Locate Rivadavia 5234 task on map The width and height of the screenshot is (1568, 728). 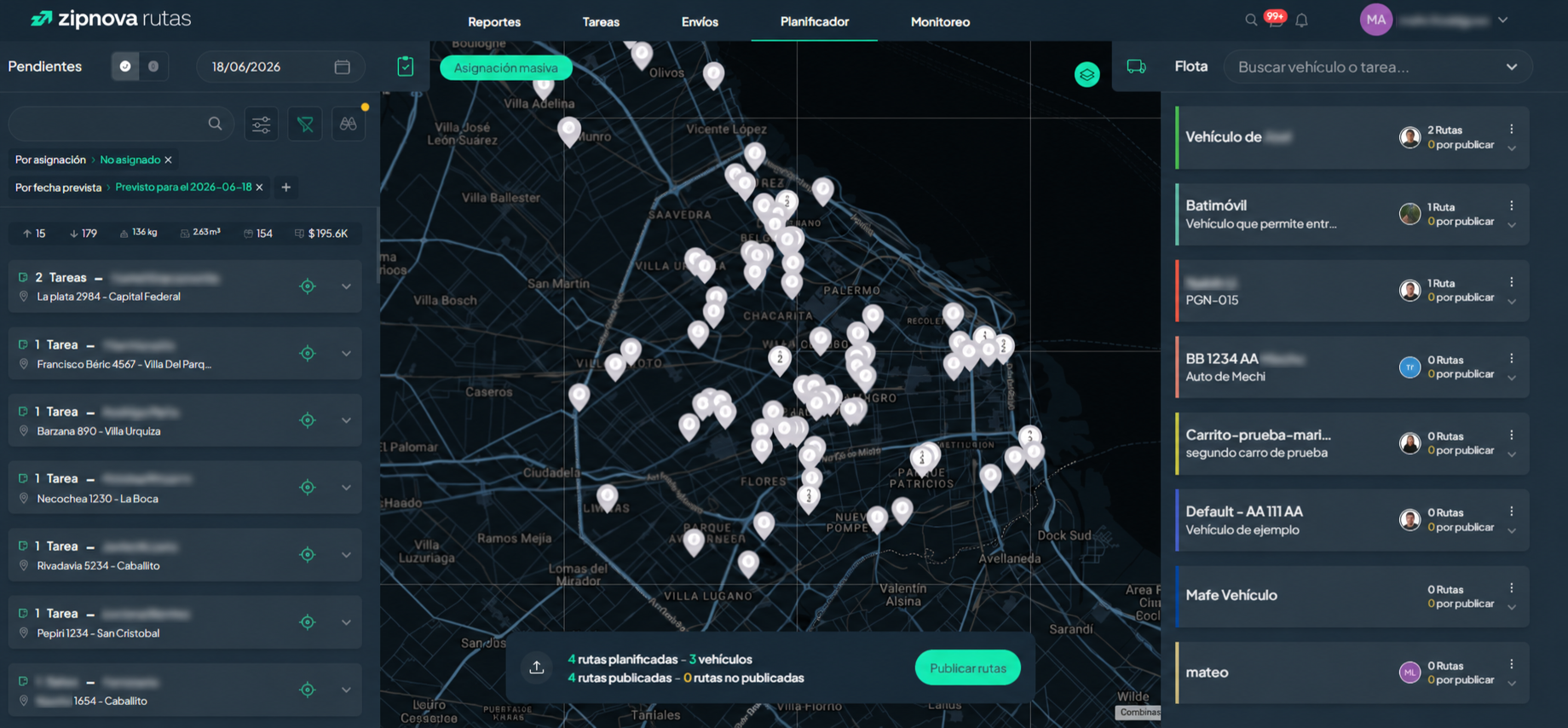click(x=308, y=555)
